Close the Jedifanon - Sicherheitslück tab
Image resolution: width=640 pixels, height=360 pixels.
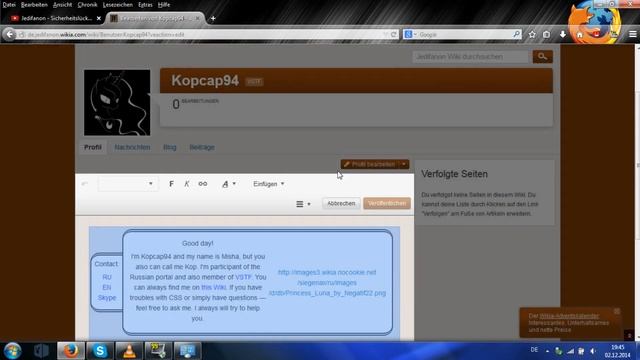(x=98, y=18)
